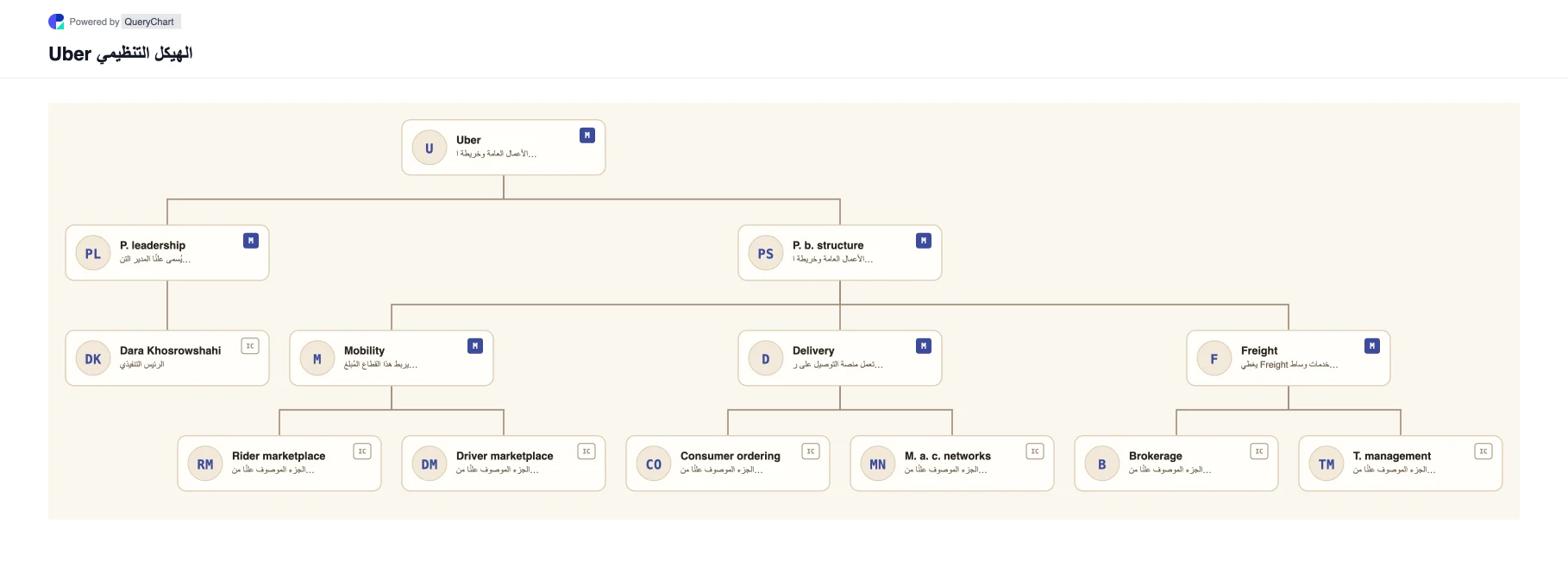The width and height of the screenshot is (1568, 568).
Task: Click the B avatar on Brokerage card
Action: tap(1102, 464)
